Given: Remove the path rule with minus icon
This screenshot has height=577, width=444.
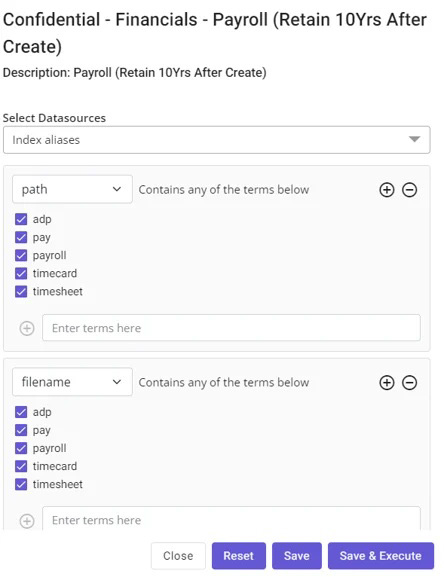Looking at the screenshot, I should [x=409, y=190].
